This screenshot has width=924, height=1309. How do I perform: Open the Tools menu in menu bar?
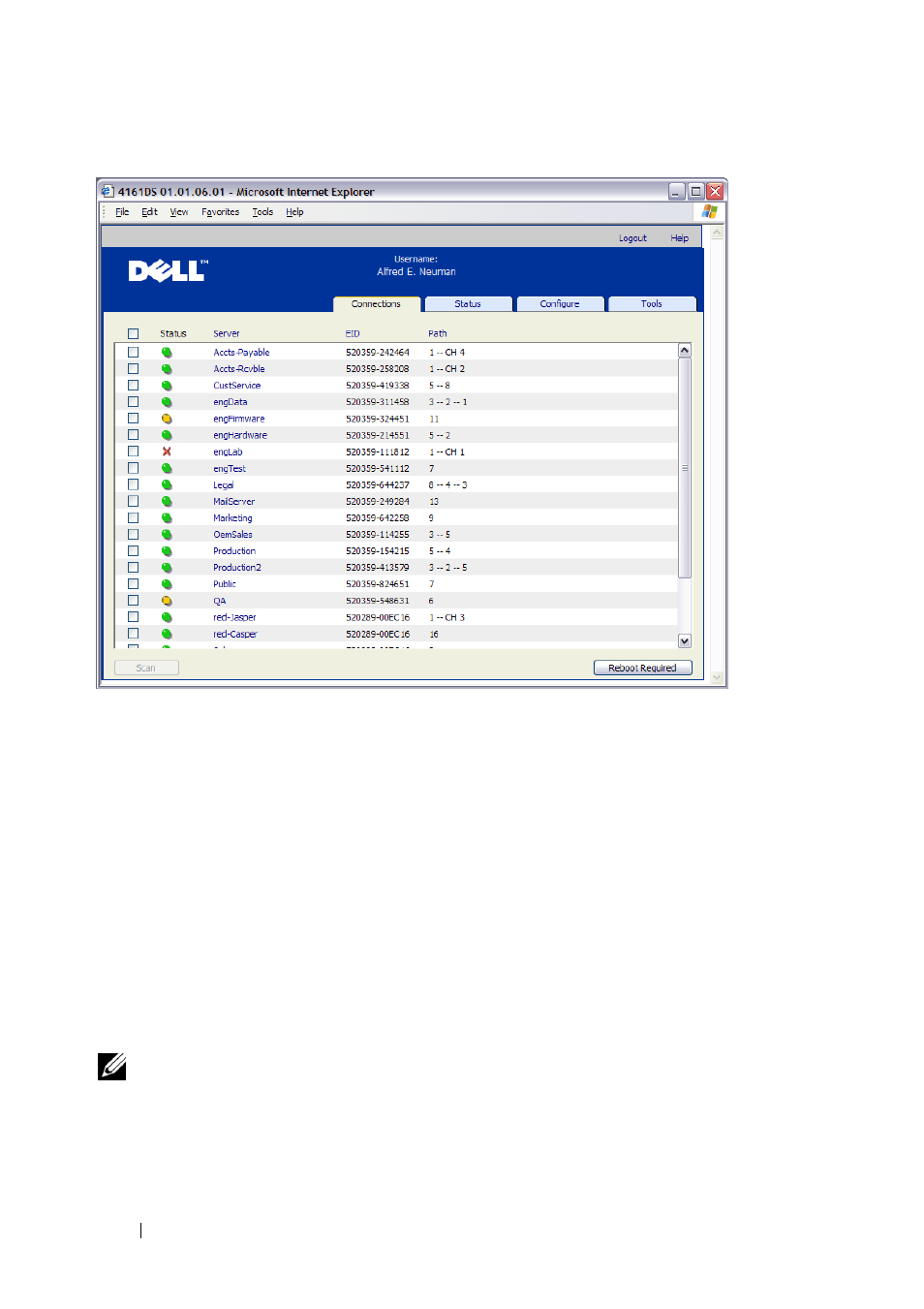tap(262, 212)
